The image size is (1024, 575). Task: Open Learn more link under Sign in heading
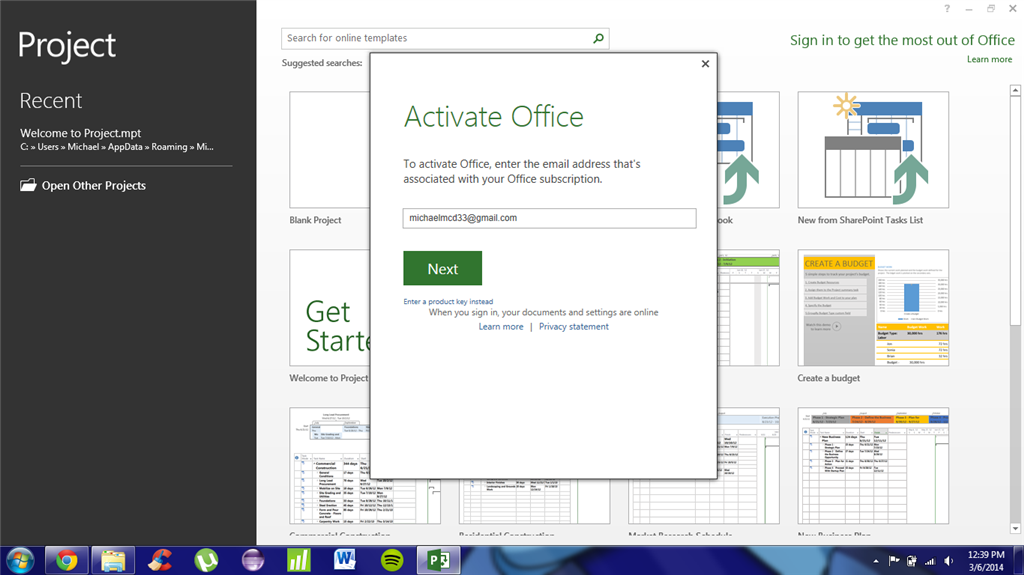pyautogui.click(x=989, y=59)
